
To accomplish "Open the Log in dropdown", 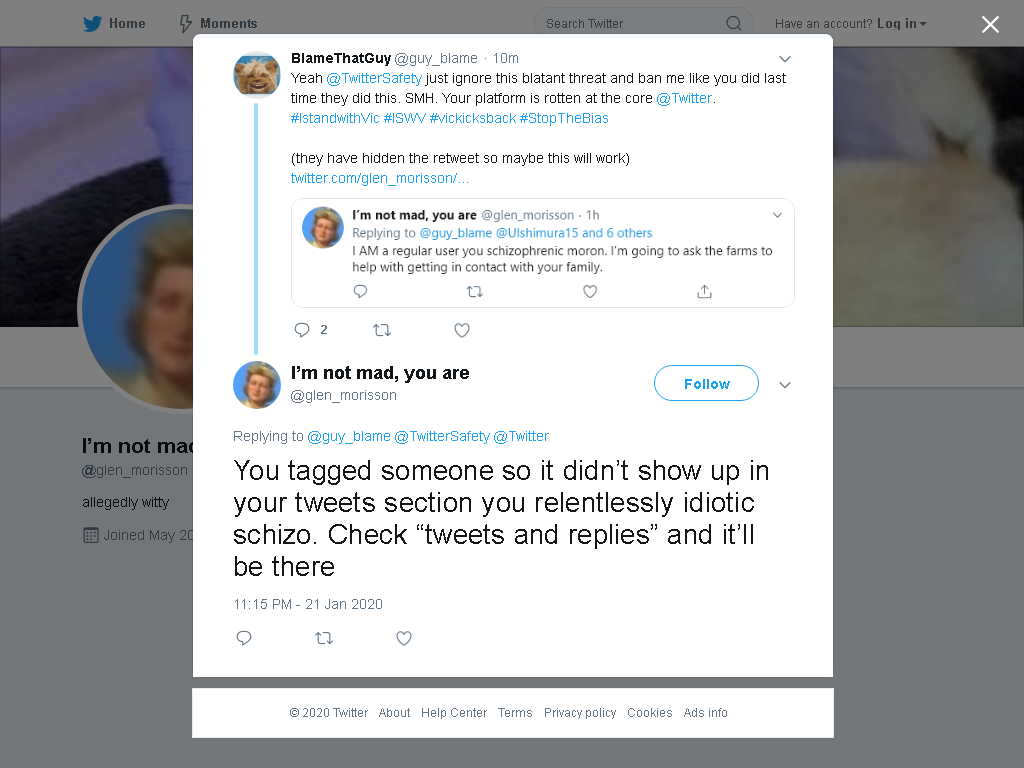I will coord(901,24).
